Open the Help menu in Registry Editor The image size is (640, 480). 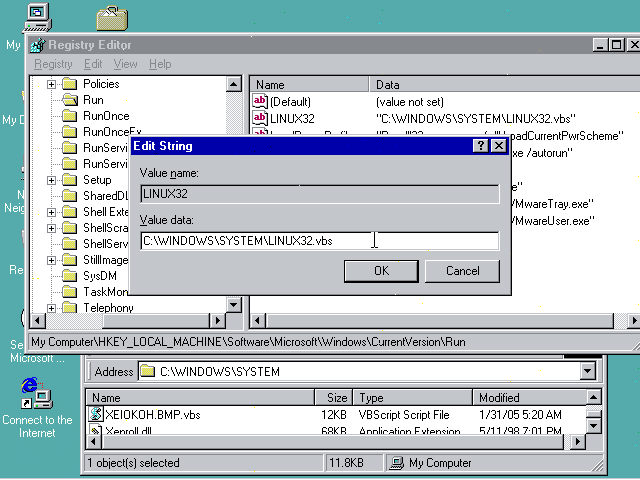point(160,64)
